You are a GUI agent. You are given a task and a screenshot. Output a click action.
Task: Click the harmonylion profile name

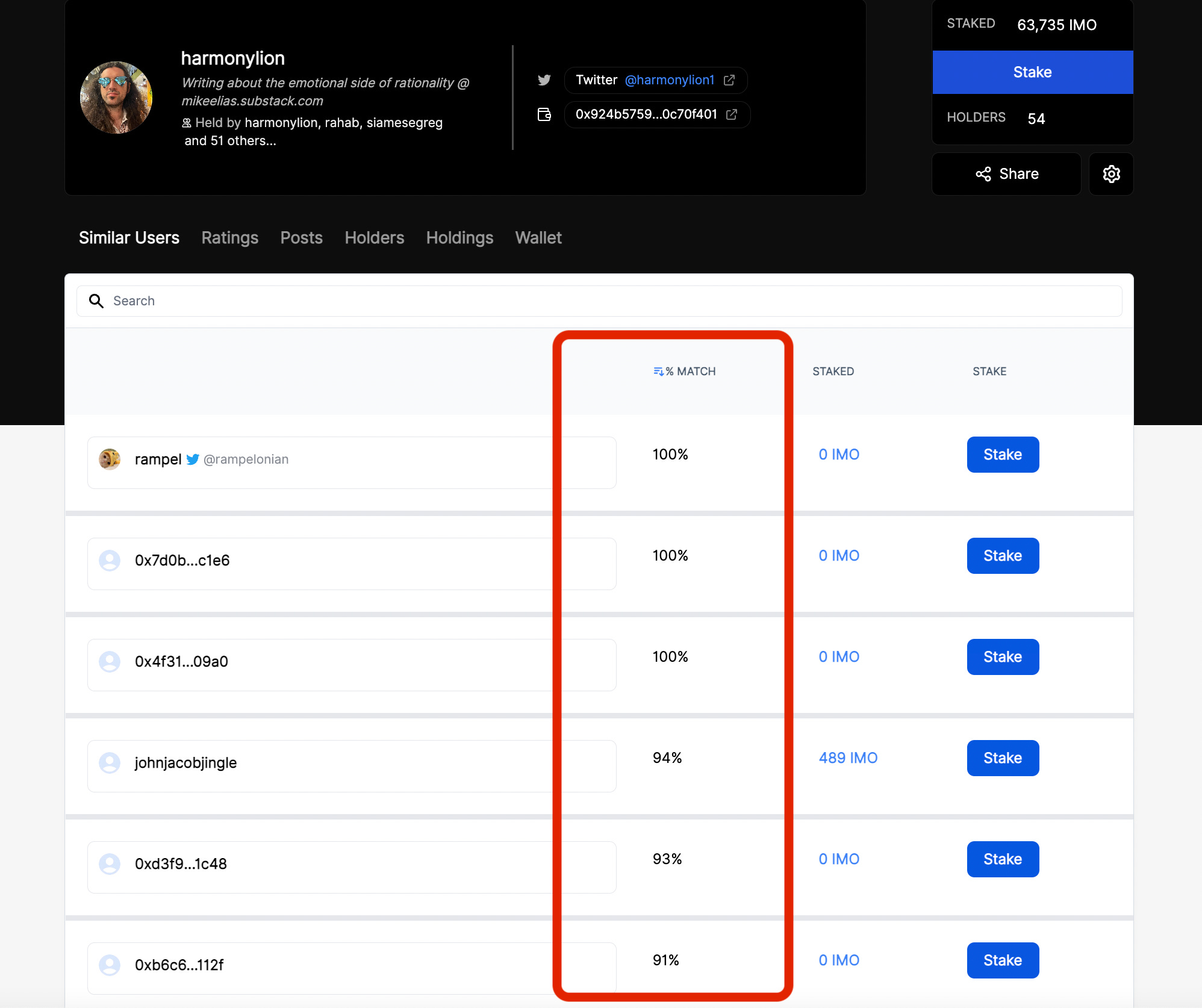pyautogui.click(x=232, y=58)
